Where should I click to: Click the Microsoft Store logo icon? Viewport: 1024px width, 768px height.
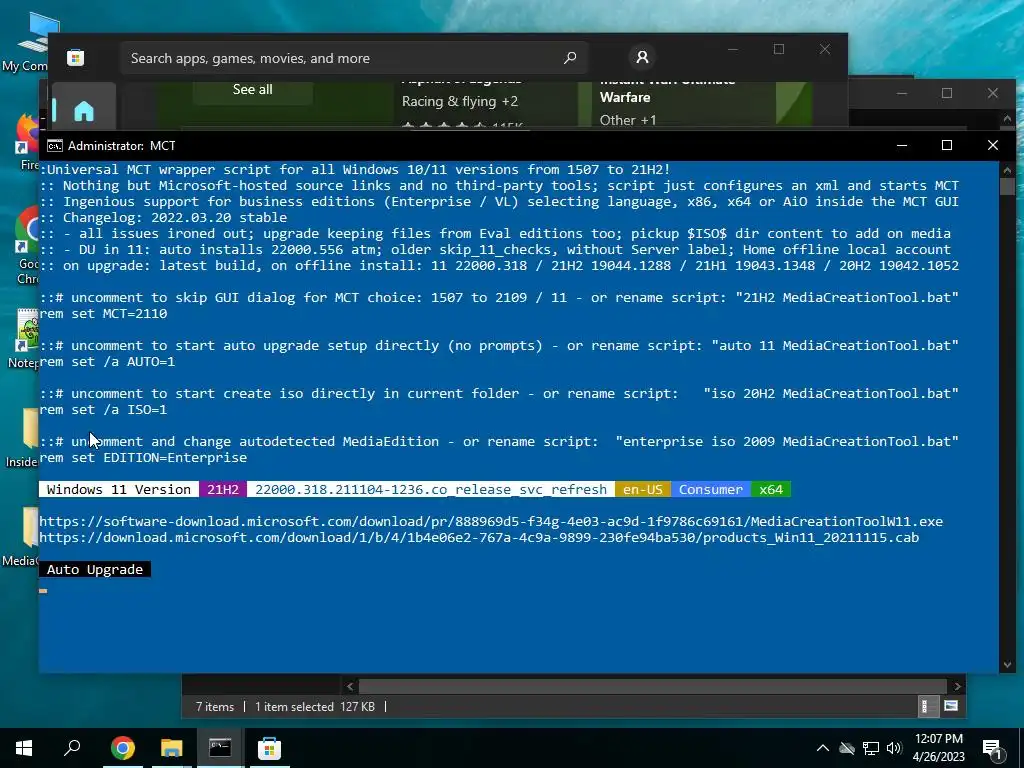[x=75, y=57]
